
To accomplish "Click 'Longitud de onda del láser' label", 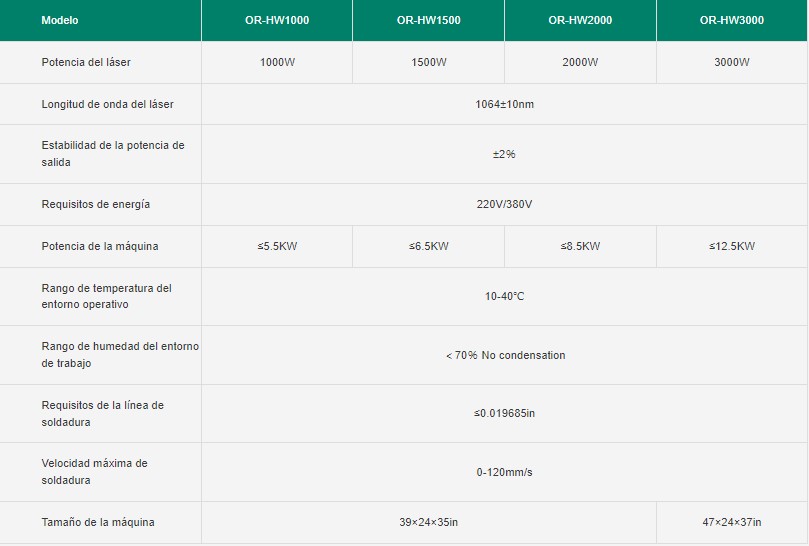I will click(107, 104).
